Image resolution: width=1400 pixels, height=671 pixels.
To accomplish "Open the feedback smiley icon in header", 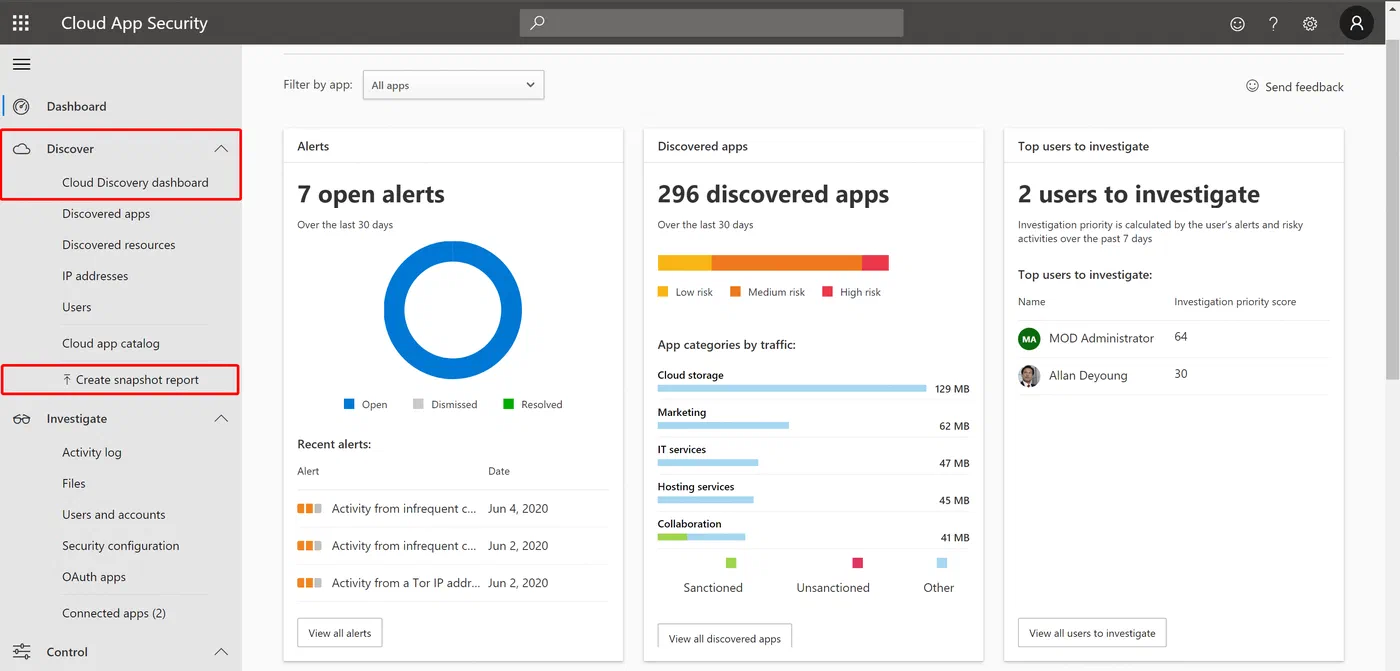I will click(1237, 24).
